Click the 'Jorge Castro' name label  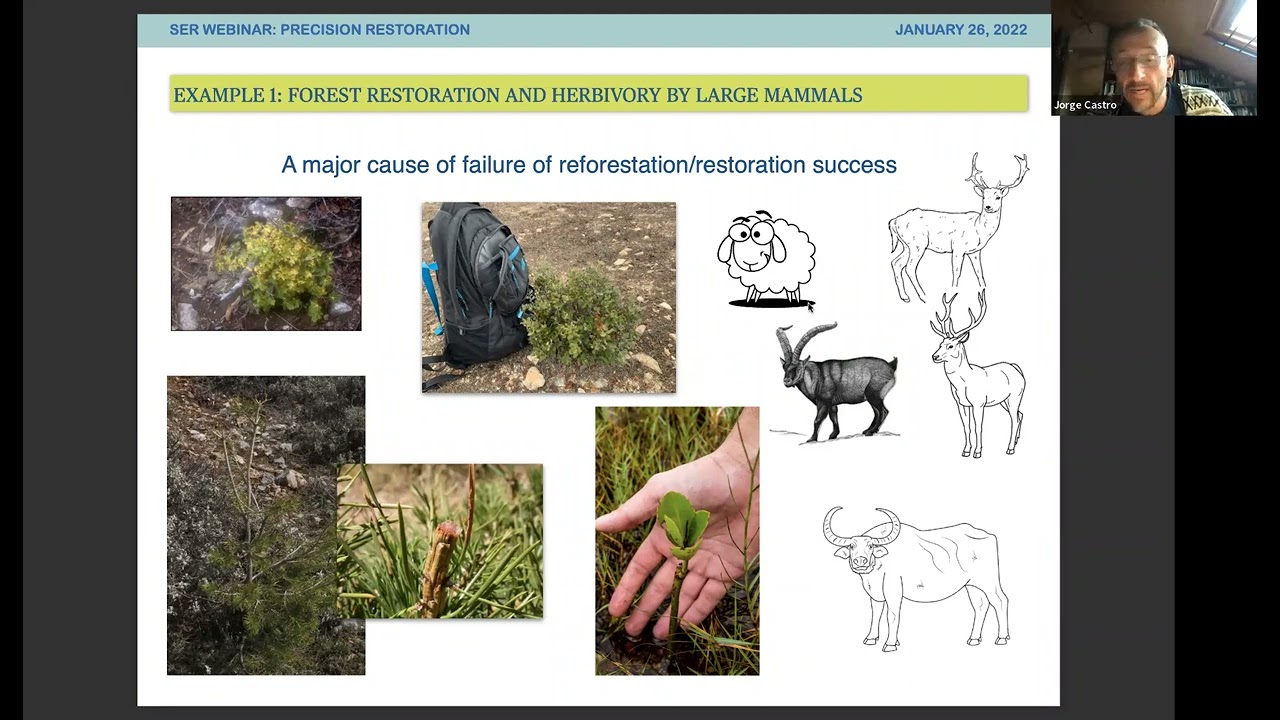click(1085, 105)
